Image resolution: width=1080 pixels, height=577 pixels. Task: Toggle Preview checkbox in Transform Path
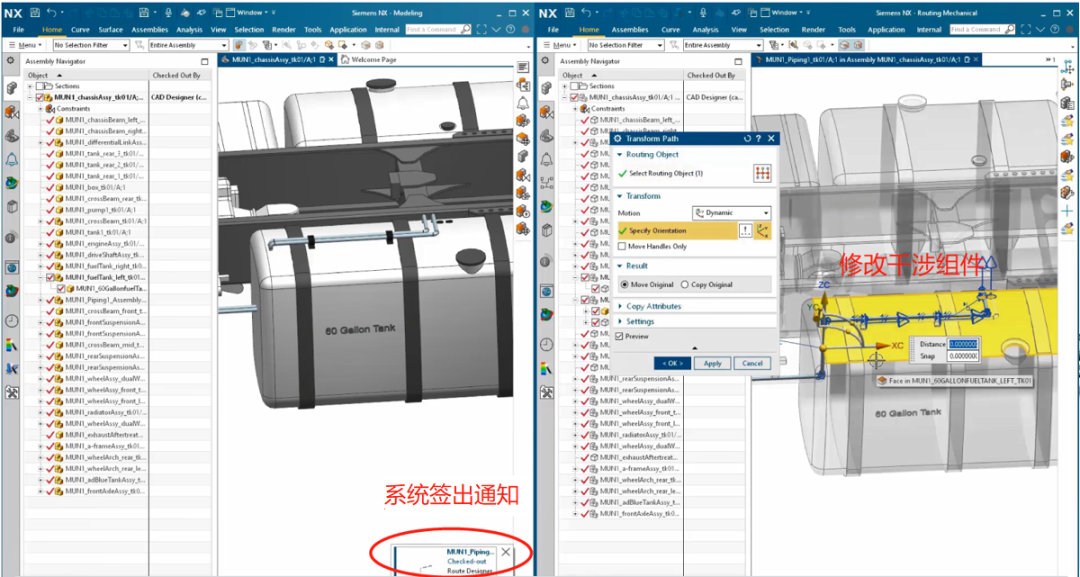pyautogui.click(x=619, y=336)
